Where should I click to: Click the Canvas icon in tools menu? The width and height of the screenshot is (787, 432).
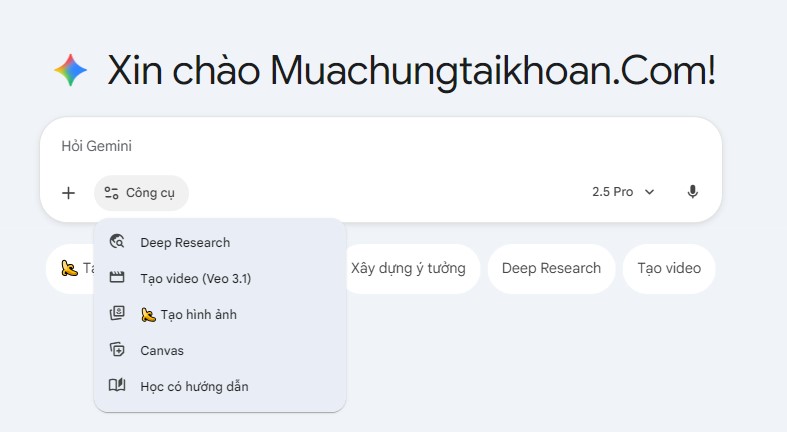tap(117, 350)
